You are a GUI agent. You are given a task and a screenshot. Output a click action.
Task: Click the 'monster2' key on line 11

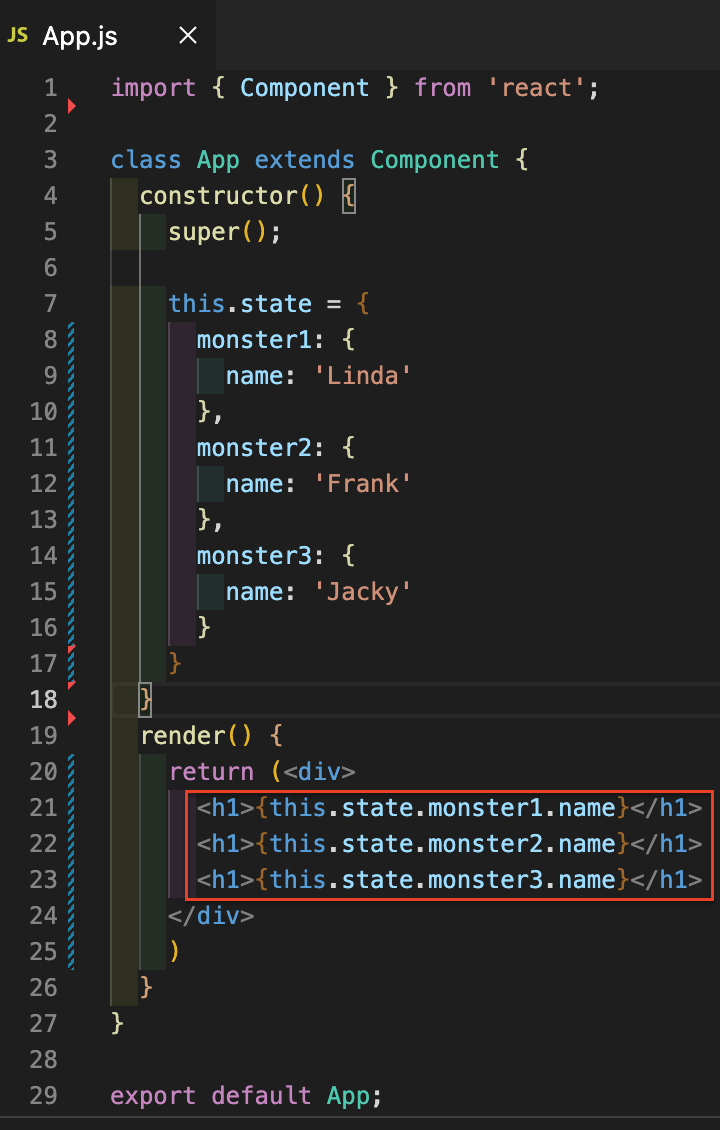click(x=254, y=448)
